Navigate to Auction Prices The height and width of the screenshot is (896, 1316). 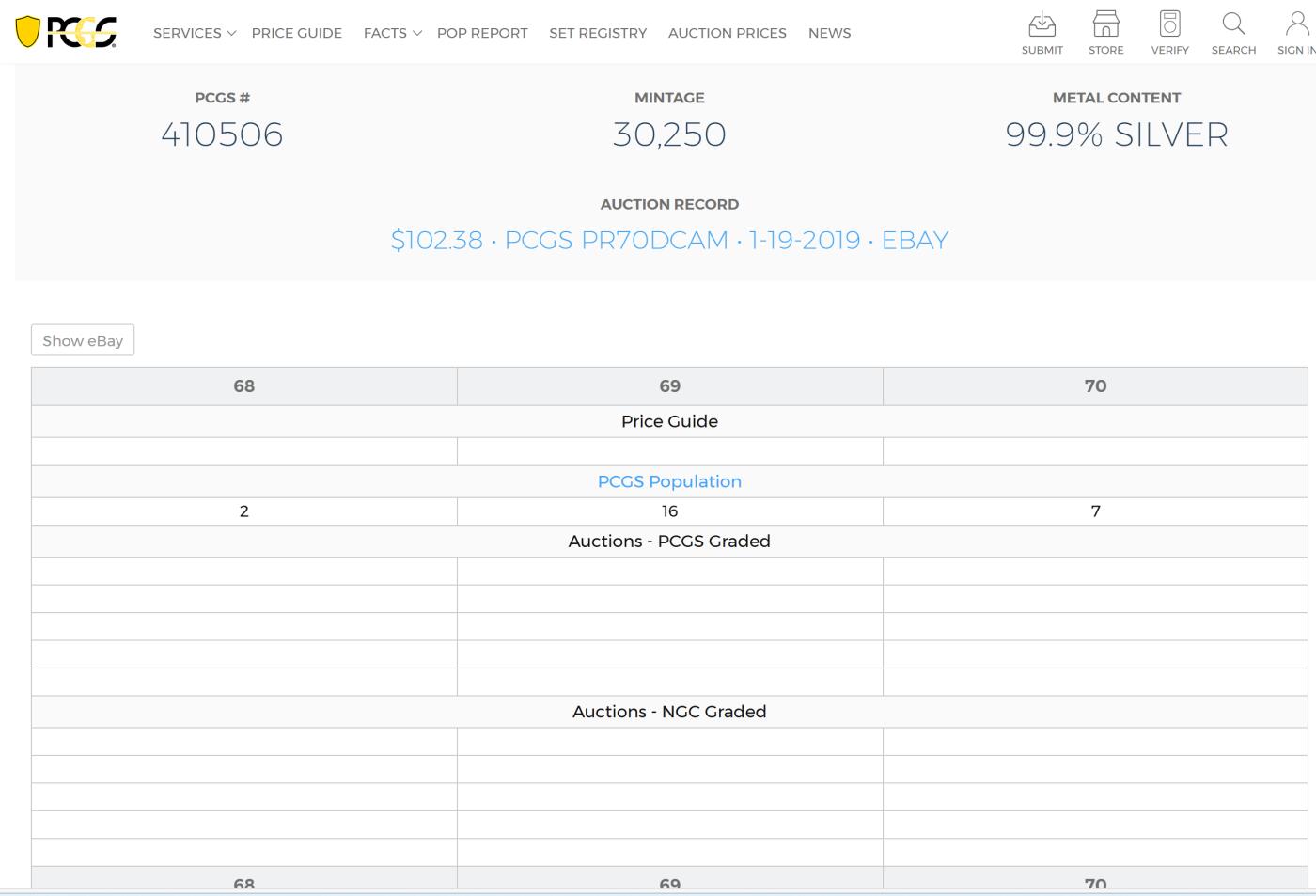pyautogui.click(x=727, y=33)
